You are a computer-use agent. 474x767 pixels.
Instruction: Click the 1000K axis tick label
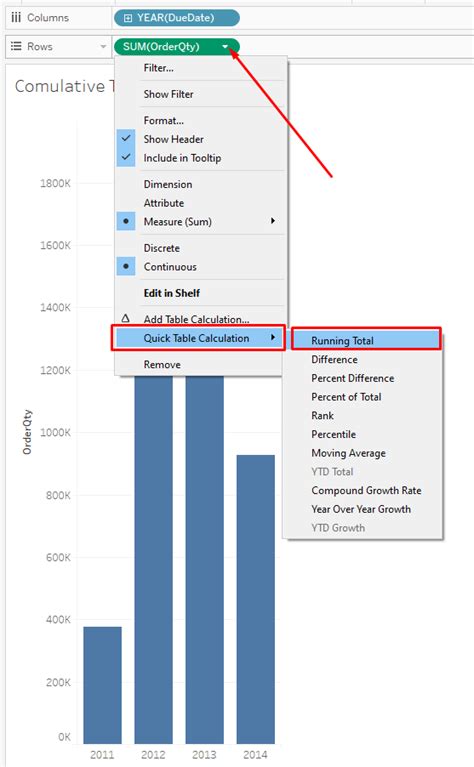[x=55, y=432]
